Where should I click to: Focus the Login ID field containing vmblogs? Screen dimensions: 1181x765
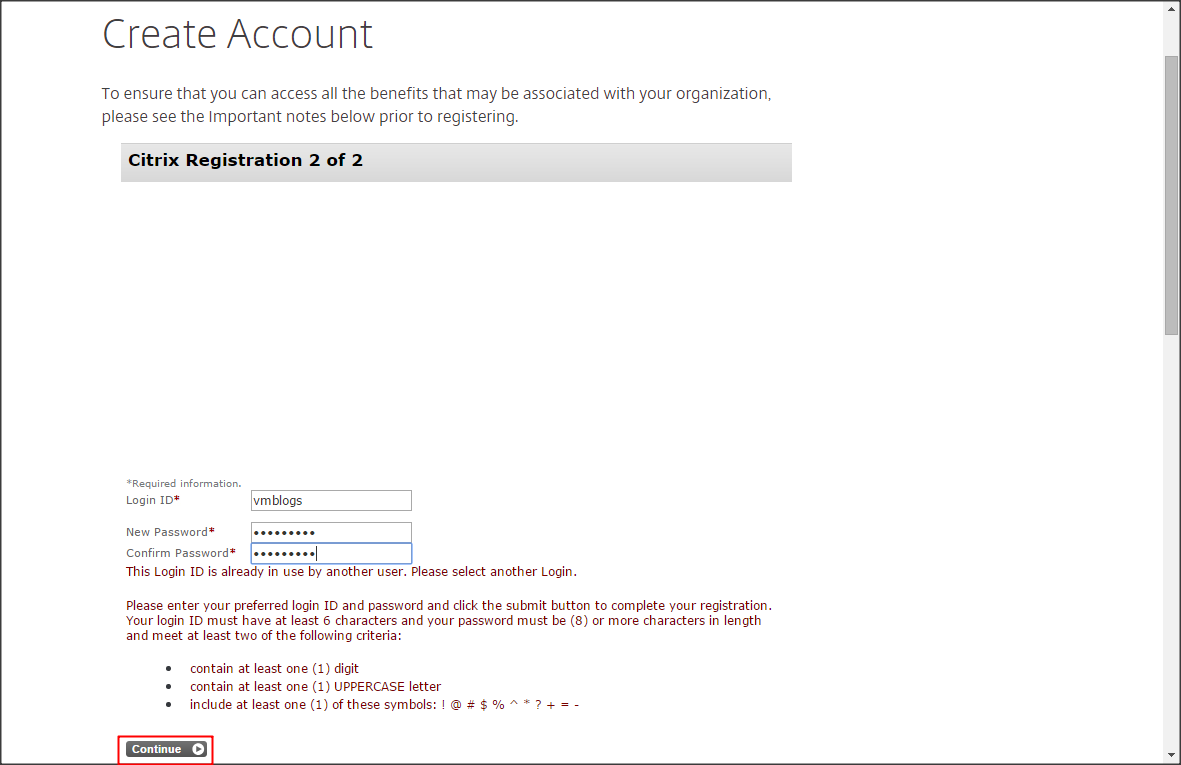point(331,500)
